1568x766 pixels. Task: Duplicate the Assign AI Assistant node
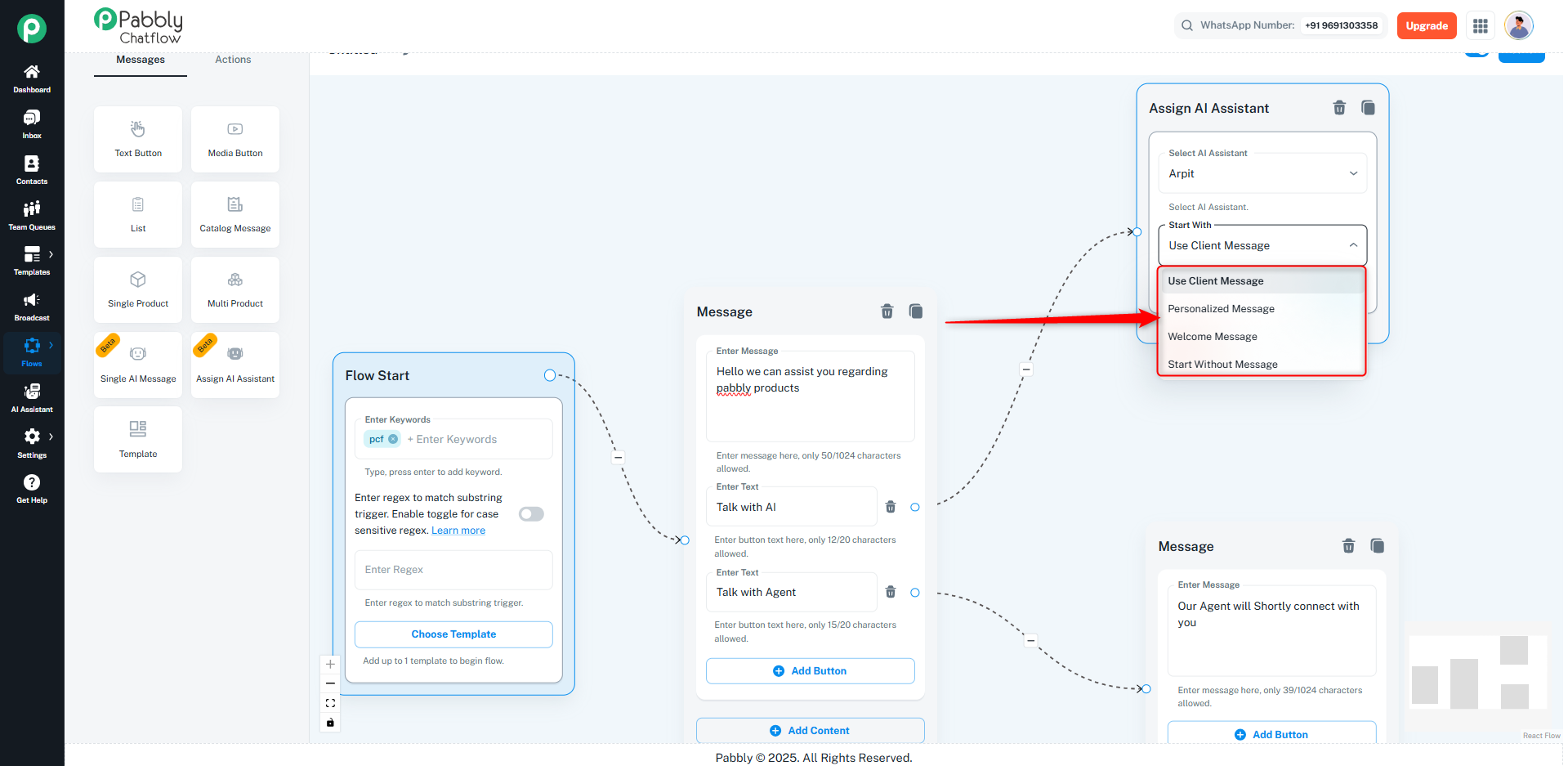pyautogui.click(x=1368, y=108)
